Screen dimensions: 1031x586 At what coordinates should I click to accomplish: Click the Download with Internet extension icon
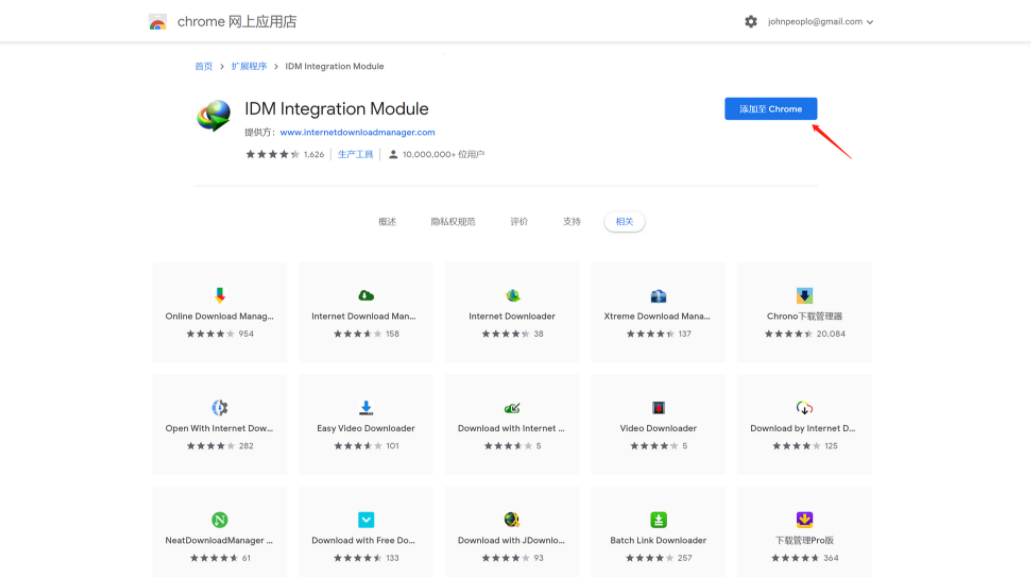(x=512, y=408)
